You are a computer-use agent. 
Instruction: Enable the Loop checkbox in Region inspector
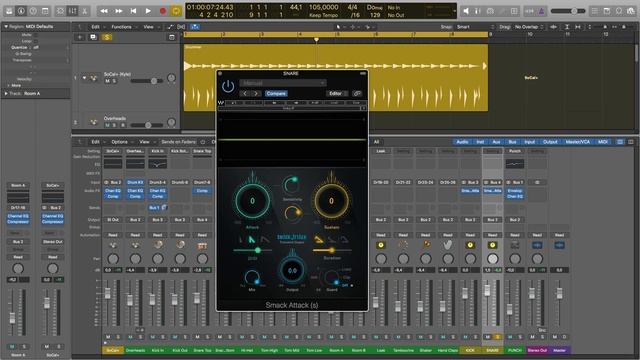coord(36,41)
